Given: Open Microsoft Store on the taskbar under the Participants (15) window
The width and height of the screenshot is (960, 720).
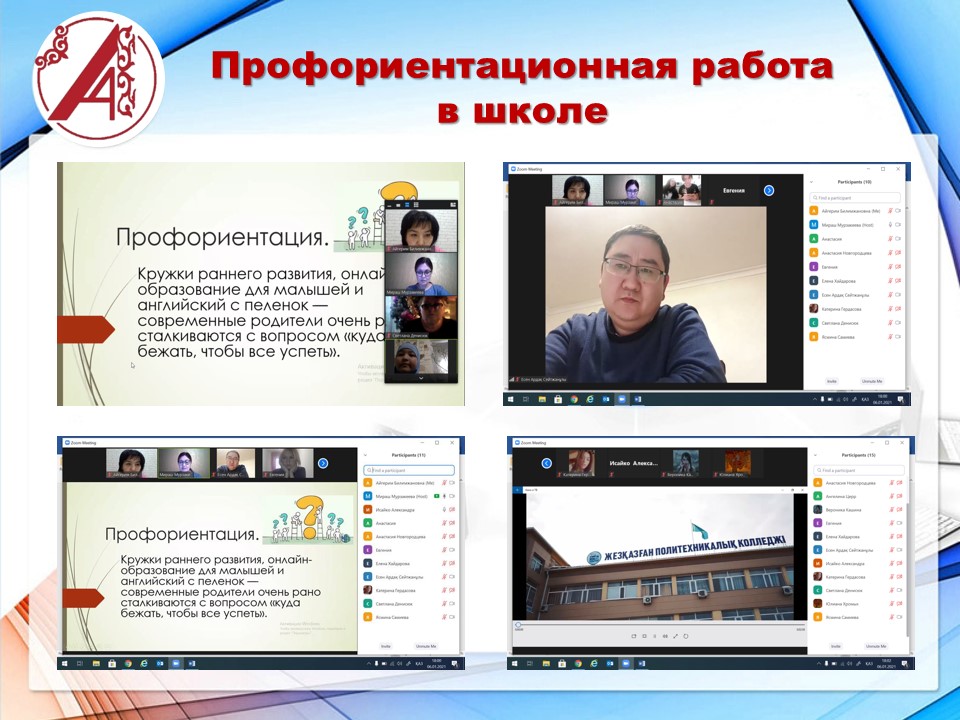Looking at the screenshot, I should [x=562, y=663].
